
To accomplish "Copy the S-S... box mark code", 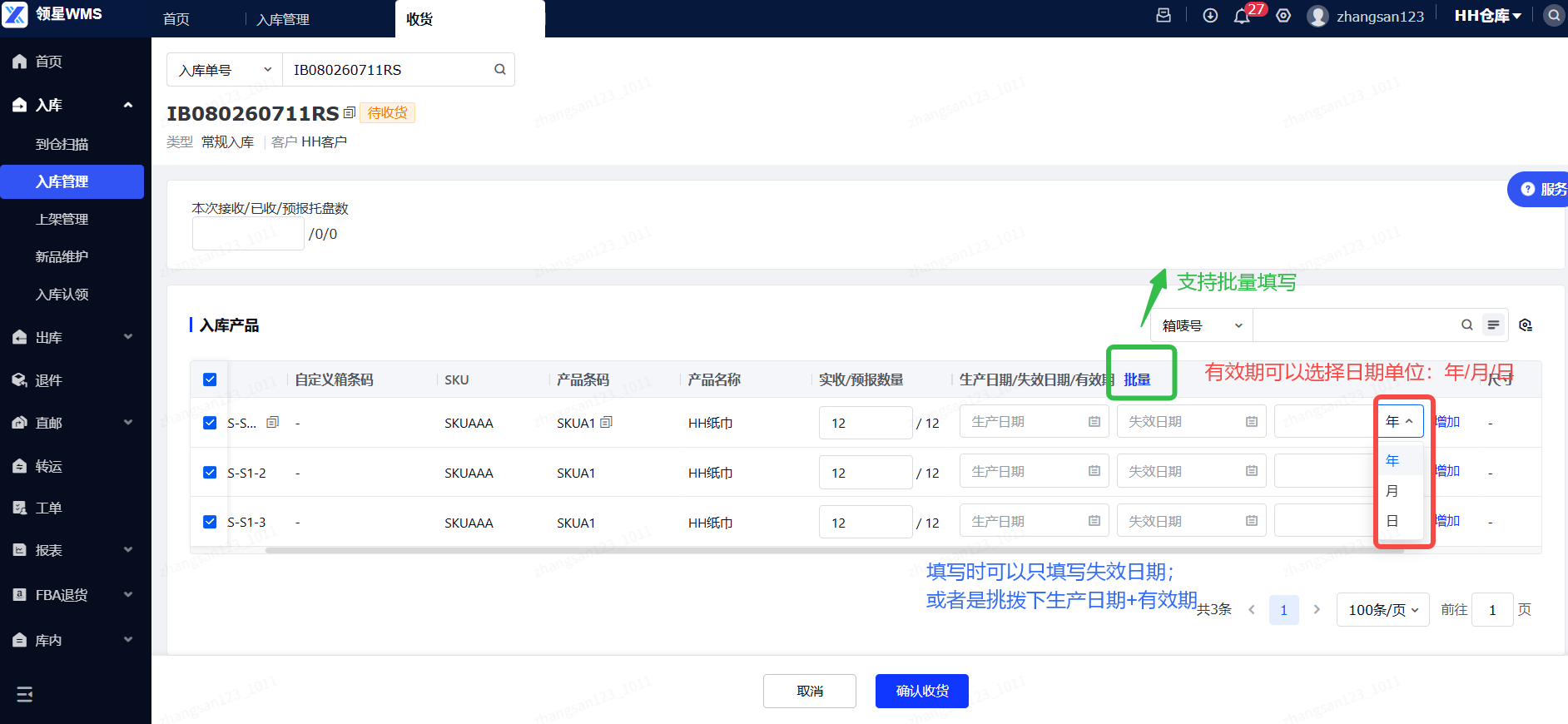I will [272, 423].
